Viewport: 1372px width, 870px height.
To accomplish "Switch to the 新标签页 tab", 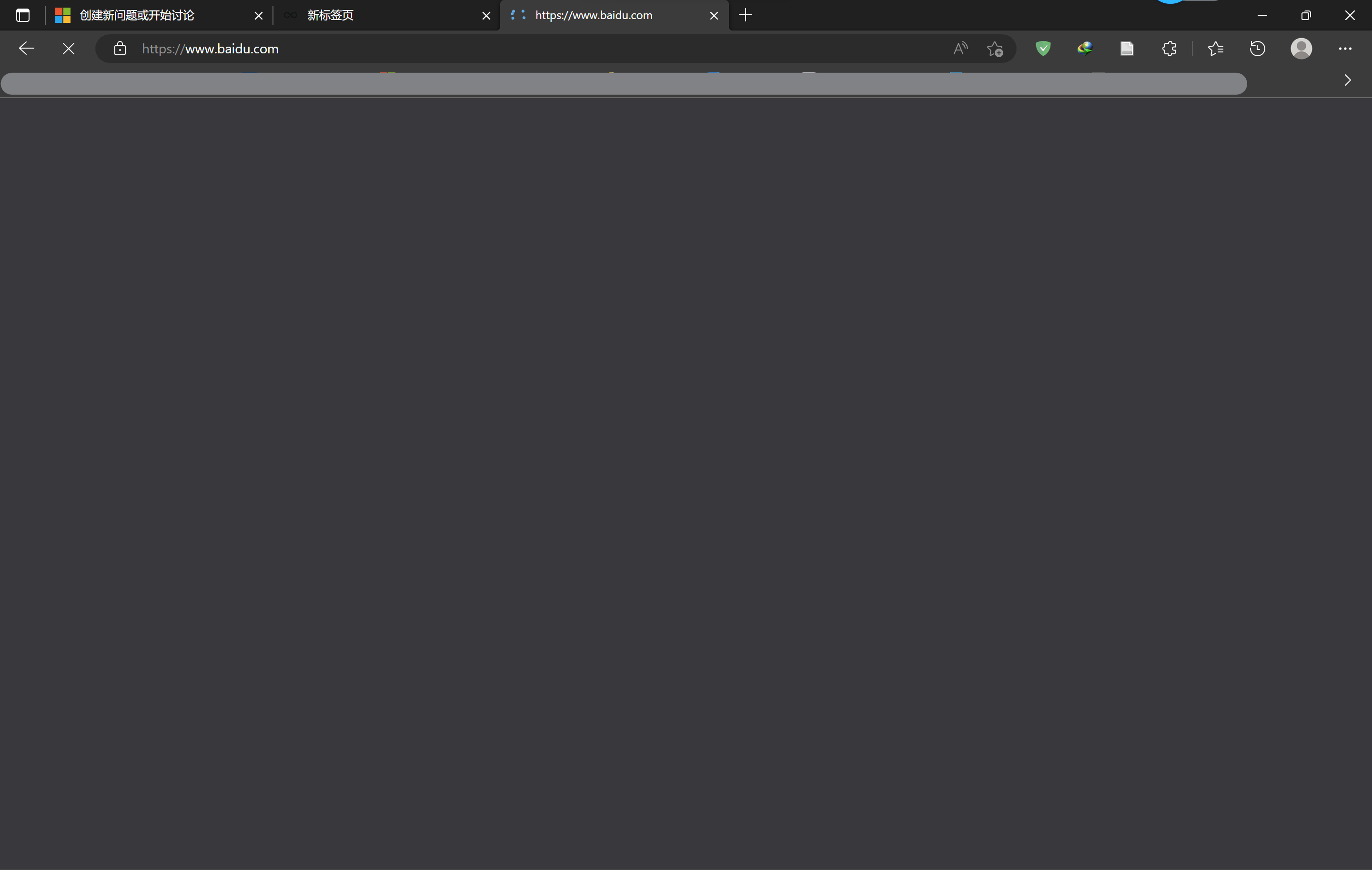I will point(386,15).
